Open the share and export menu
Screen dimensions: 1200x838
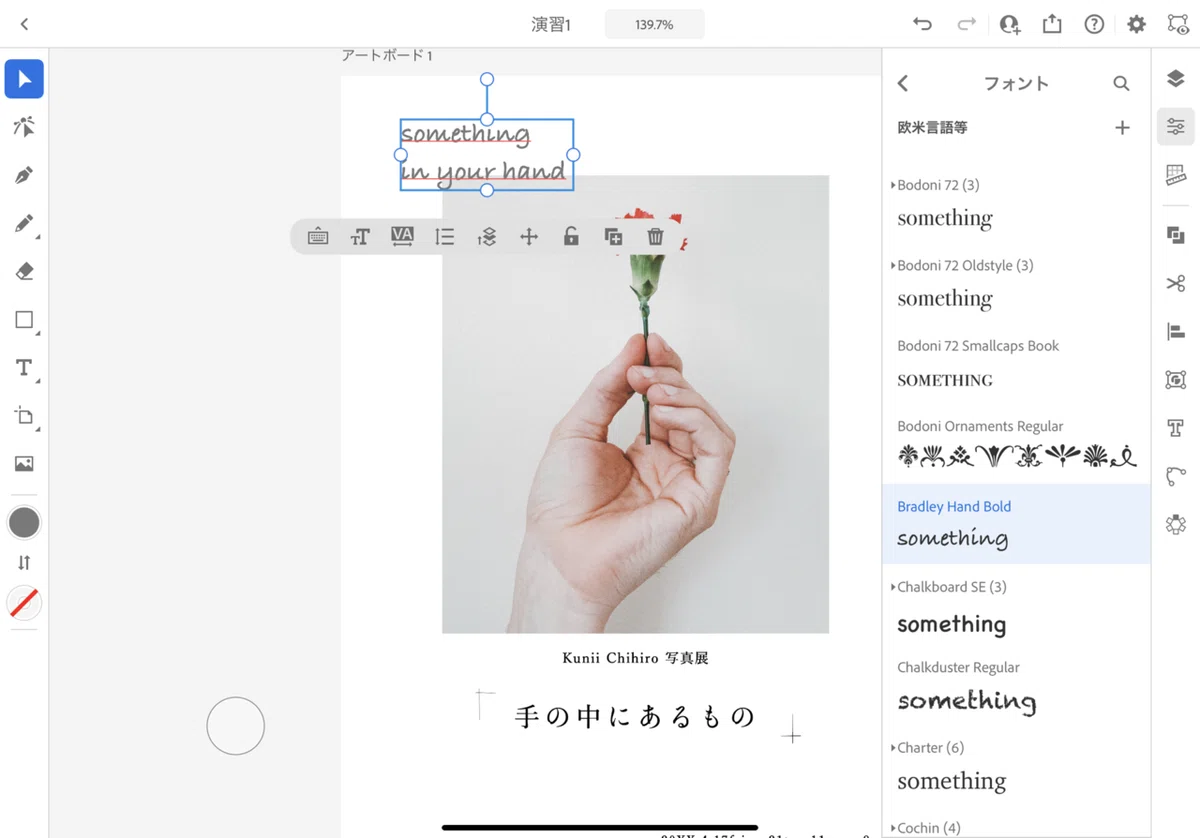[x=1052, y=24]
